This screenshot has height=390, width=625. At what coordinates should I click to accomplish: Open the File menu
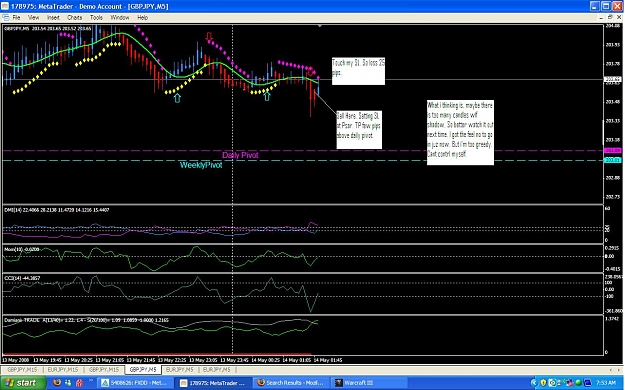point(16,18)
